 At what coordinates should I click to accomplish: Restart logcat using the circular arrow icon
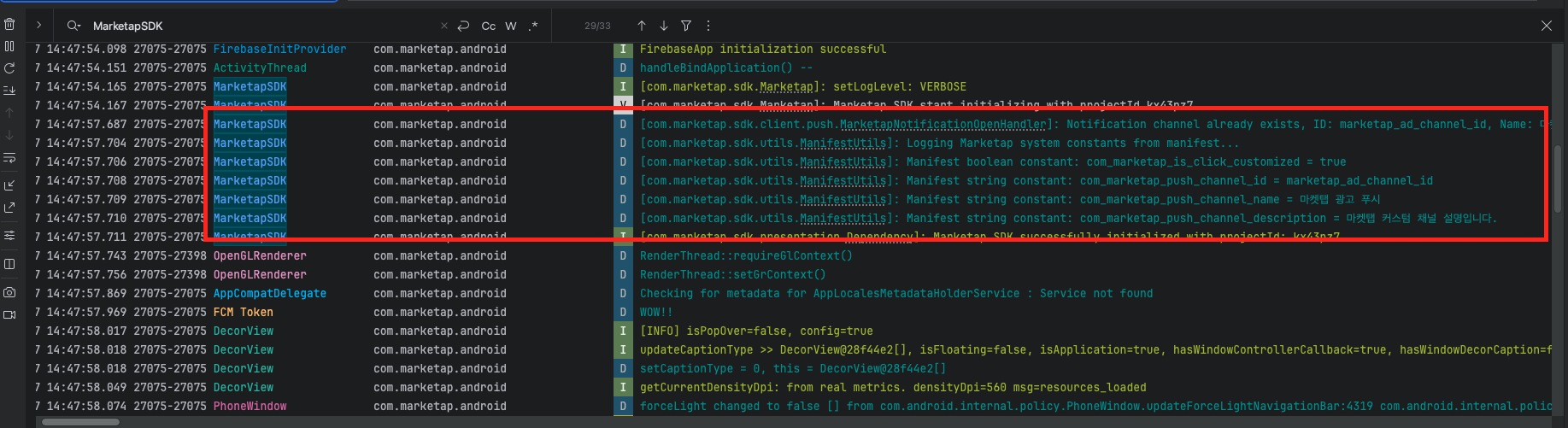[9, 68]
